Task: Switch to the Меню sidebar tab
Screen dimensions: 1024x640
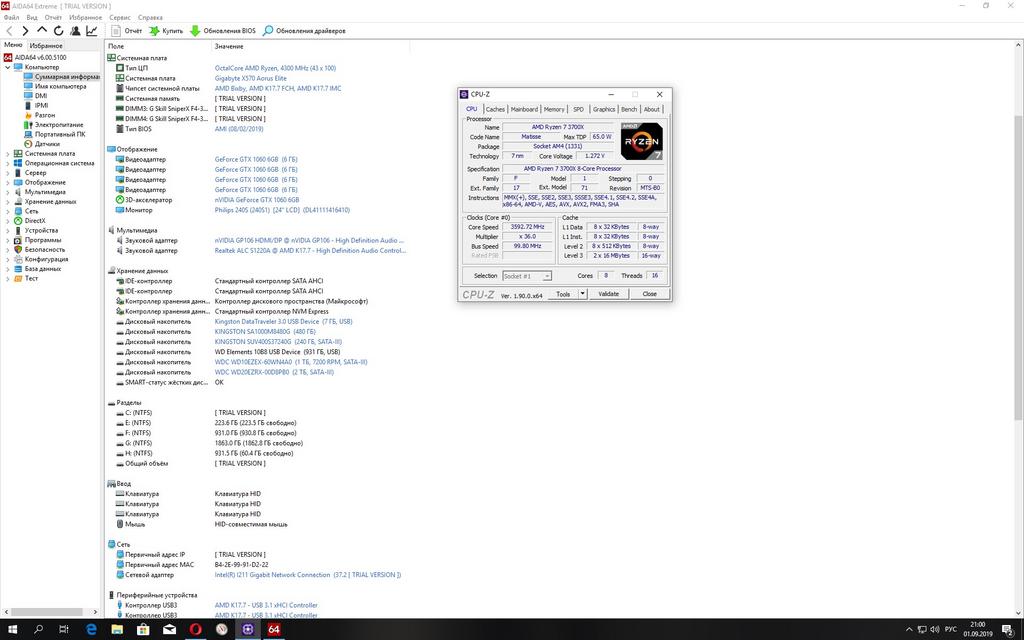Action: point(13,45)
